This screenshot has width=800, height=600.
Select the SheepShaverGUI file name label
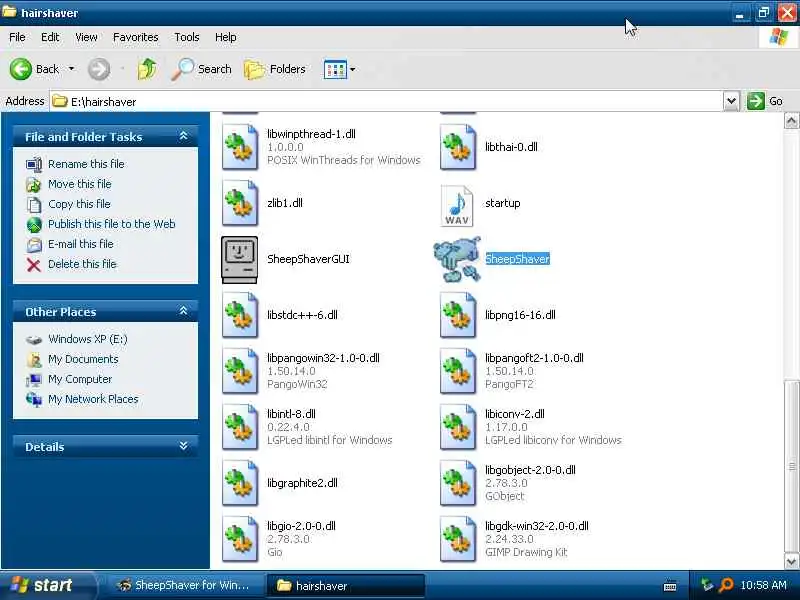[x=308, y=259]
